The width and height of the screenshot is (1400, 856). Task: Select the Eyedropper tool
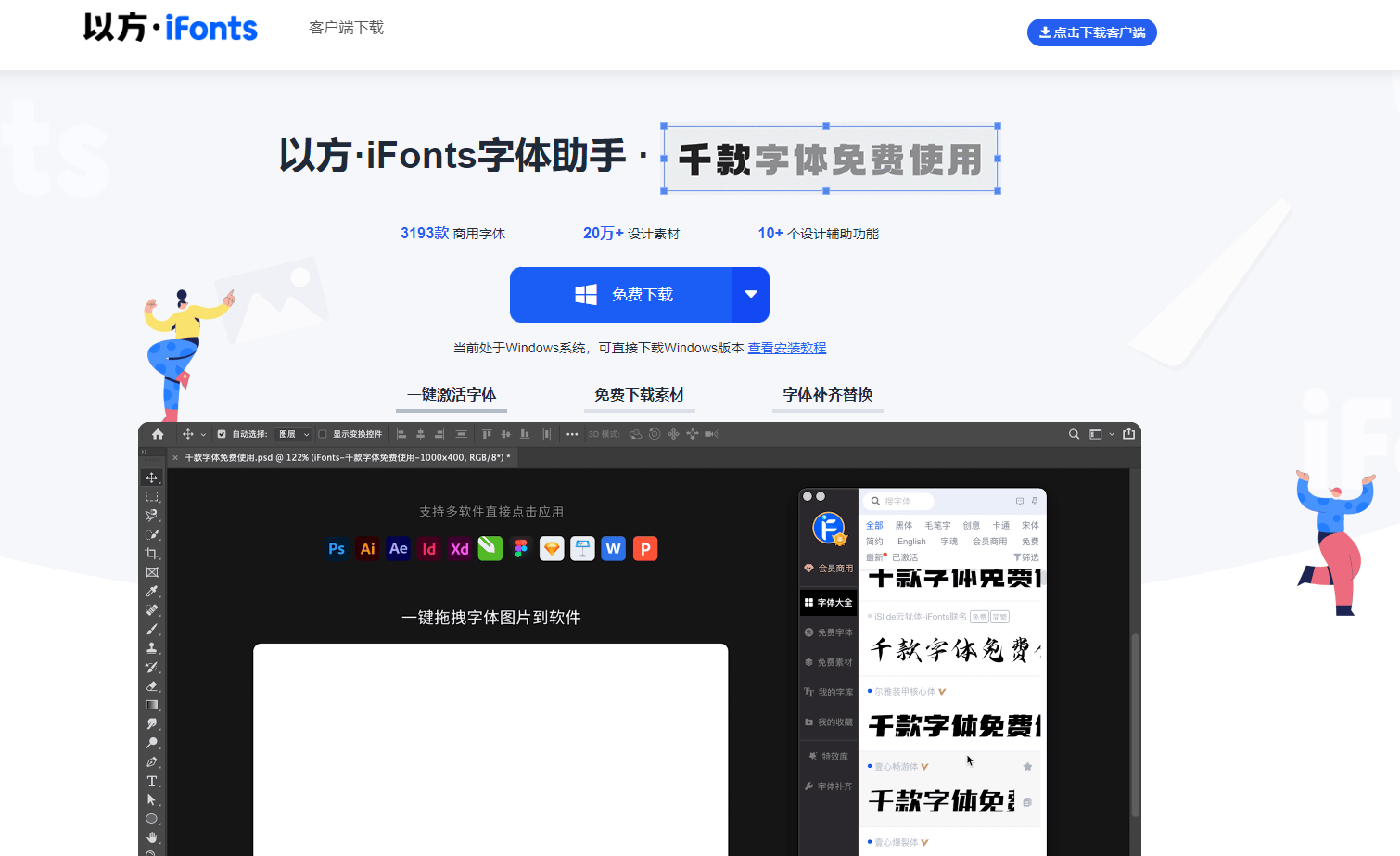click(x=152, y=591)
